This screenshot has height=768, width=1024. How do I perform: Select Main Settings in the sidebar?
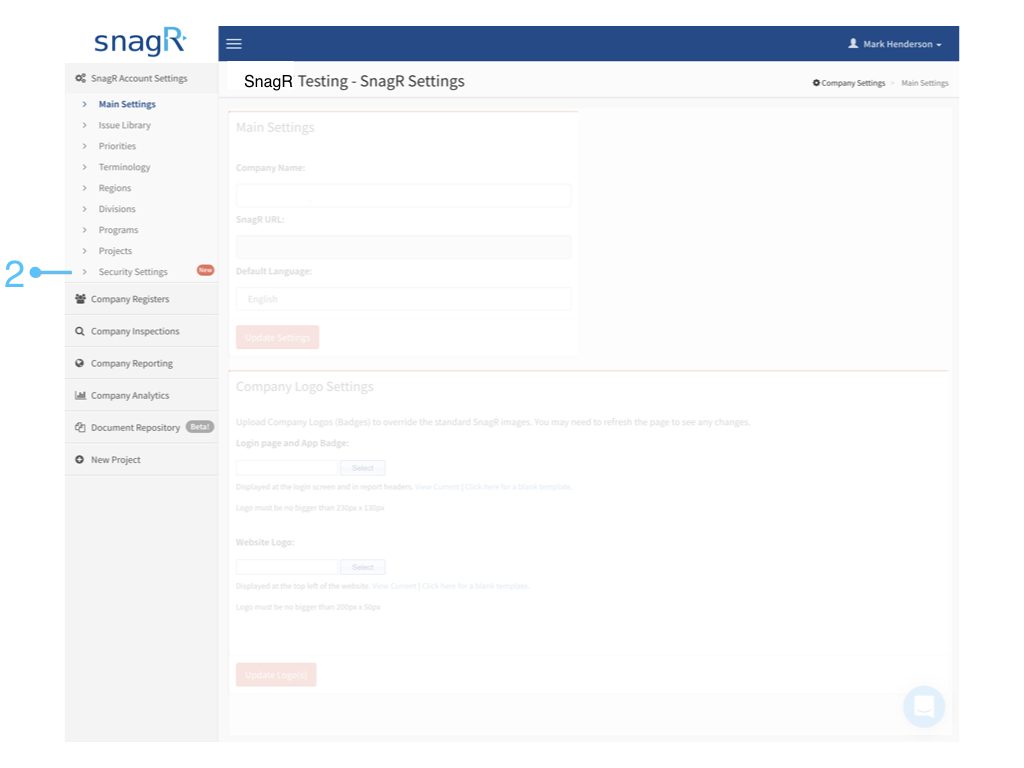point(127,104)
